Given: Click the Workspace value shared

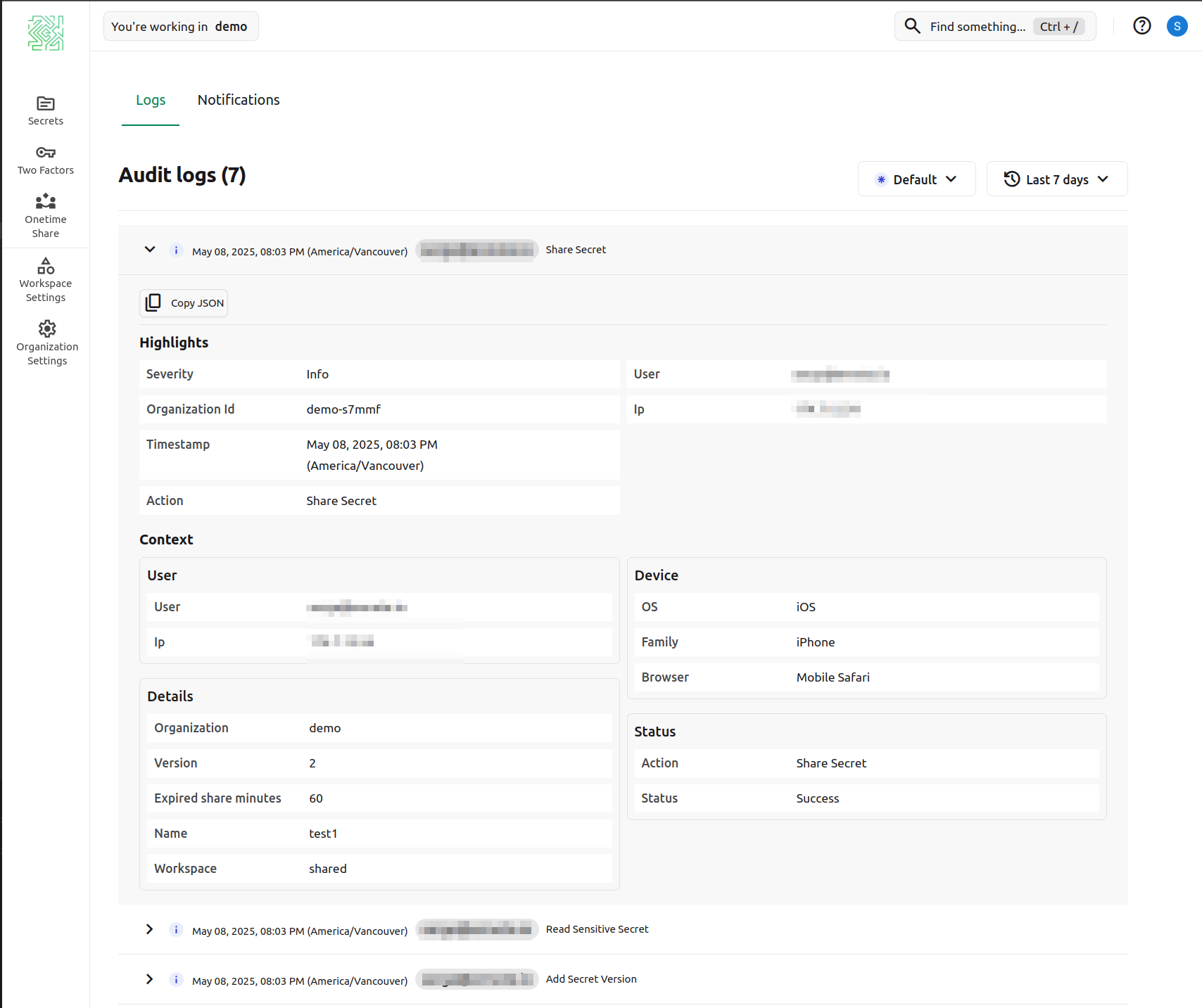Looking at the screenshot, I should point(328,869).
